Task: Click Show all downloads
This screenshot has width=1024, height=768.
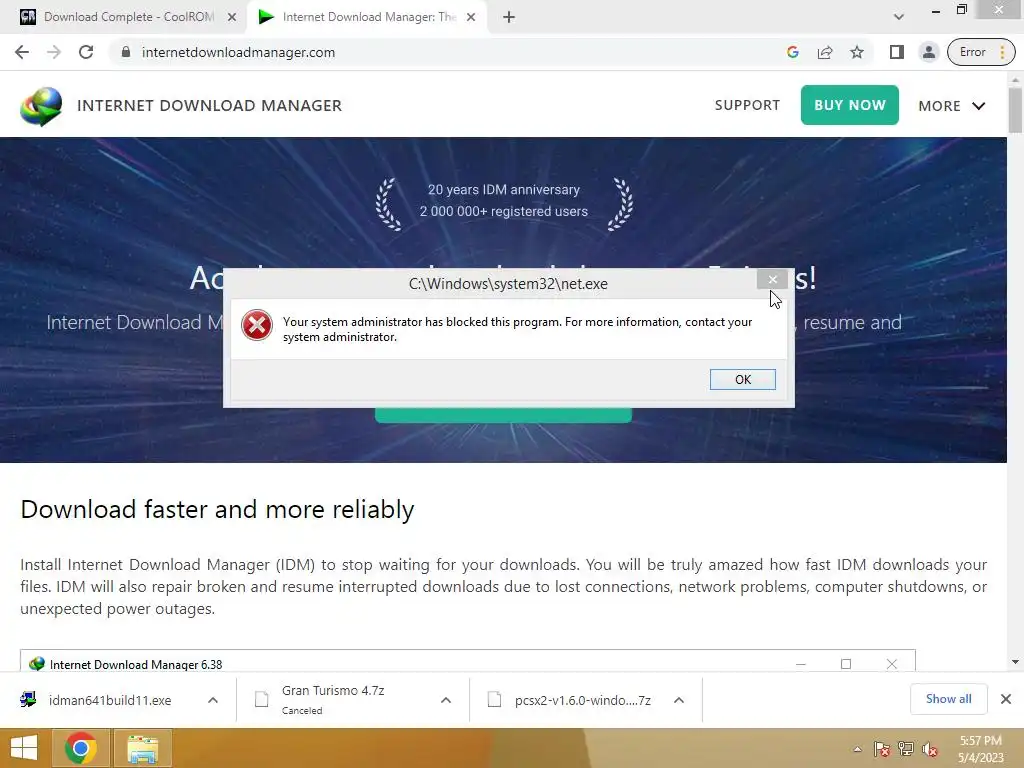Action: coord(948,699)
